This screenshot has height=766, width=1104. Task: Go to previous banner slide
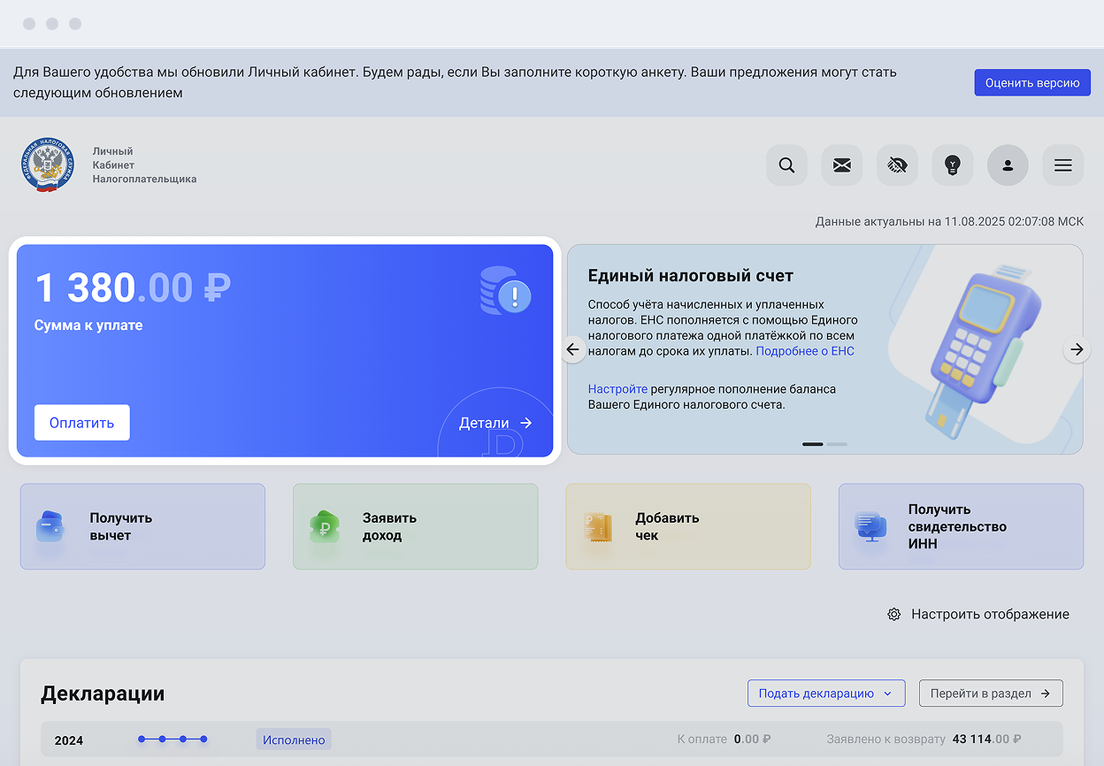(x=573, y=349)
